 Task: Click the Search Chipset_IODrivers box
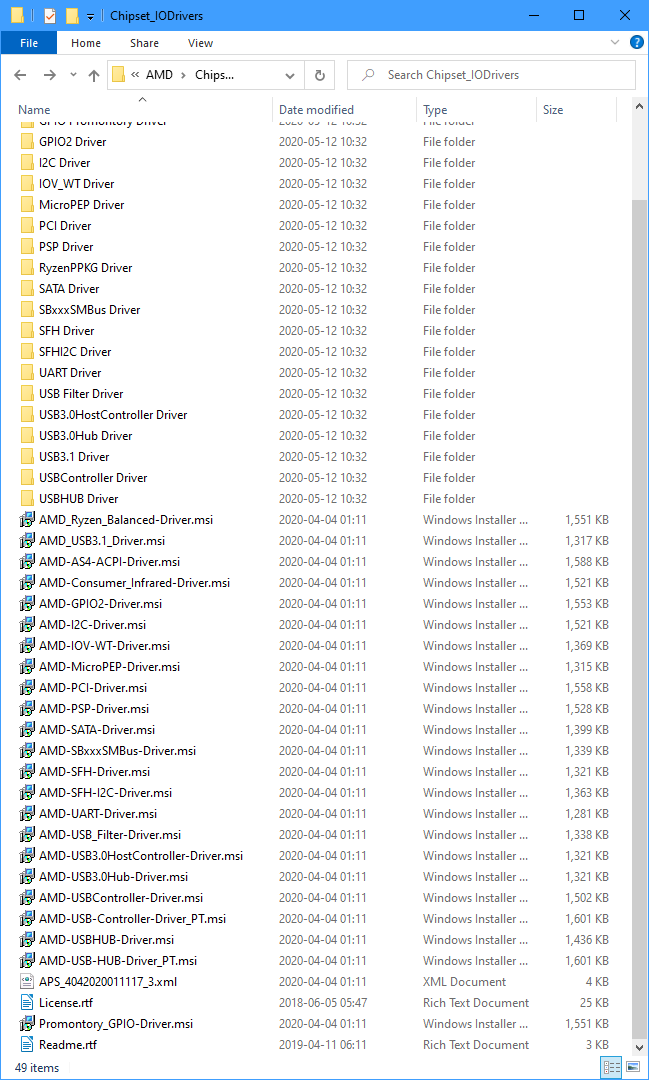pos(491,75)
